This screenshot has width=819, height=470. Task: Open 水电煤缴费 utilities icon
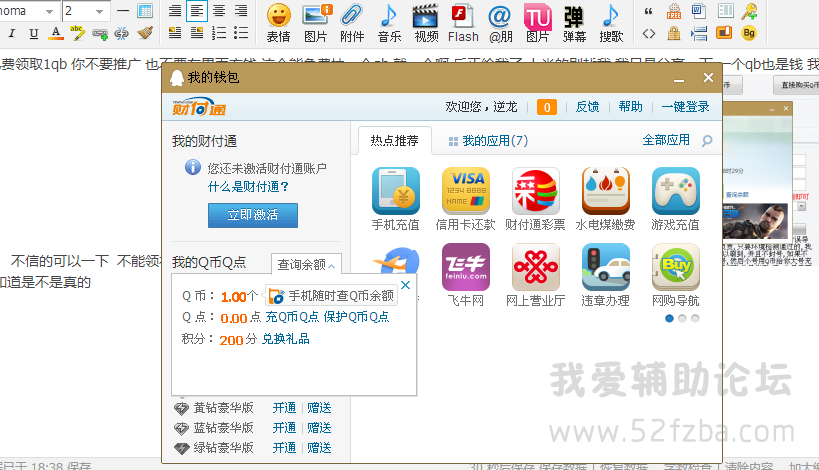pyautogui.click(x=605, y=191)
